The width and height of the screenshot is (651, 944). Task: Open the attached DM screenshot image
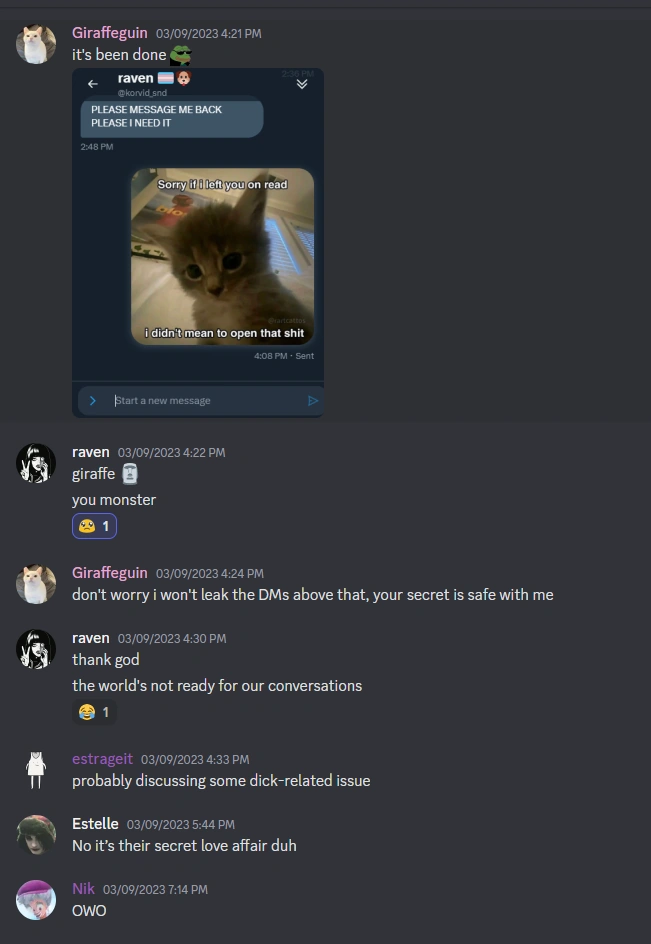point(198,243)
